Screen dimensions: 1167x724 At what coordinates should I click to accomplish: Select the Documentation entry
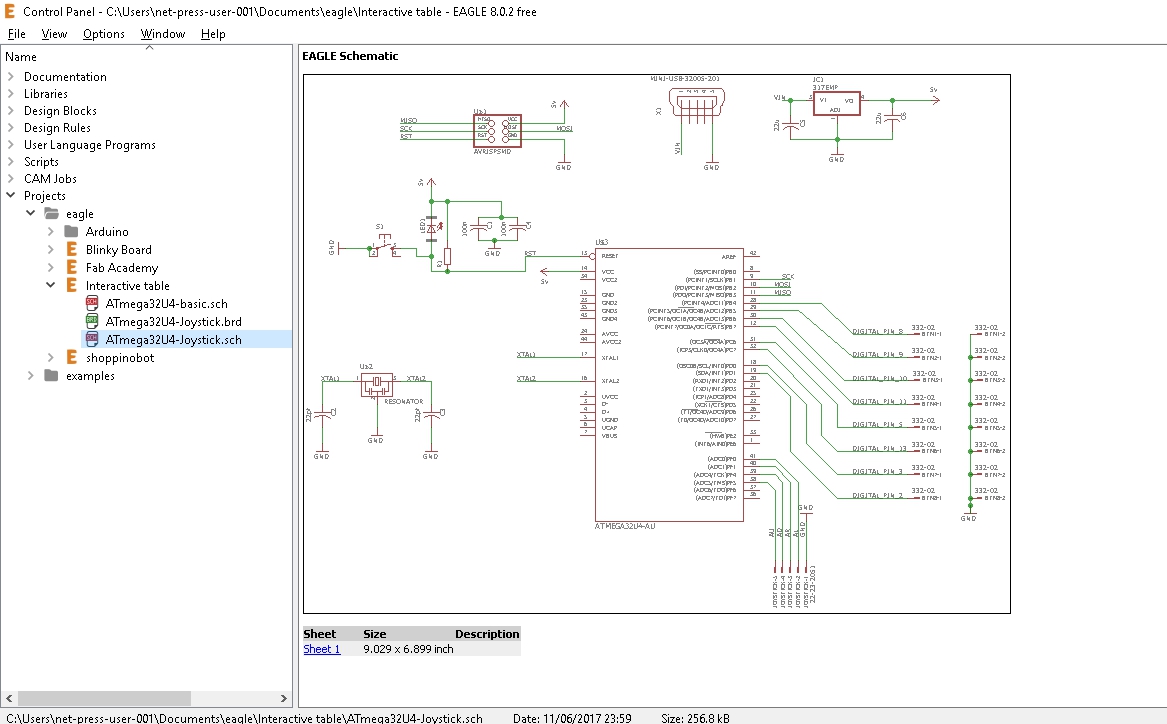coord(65,77)
